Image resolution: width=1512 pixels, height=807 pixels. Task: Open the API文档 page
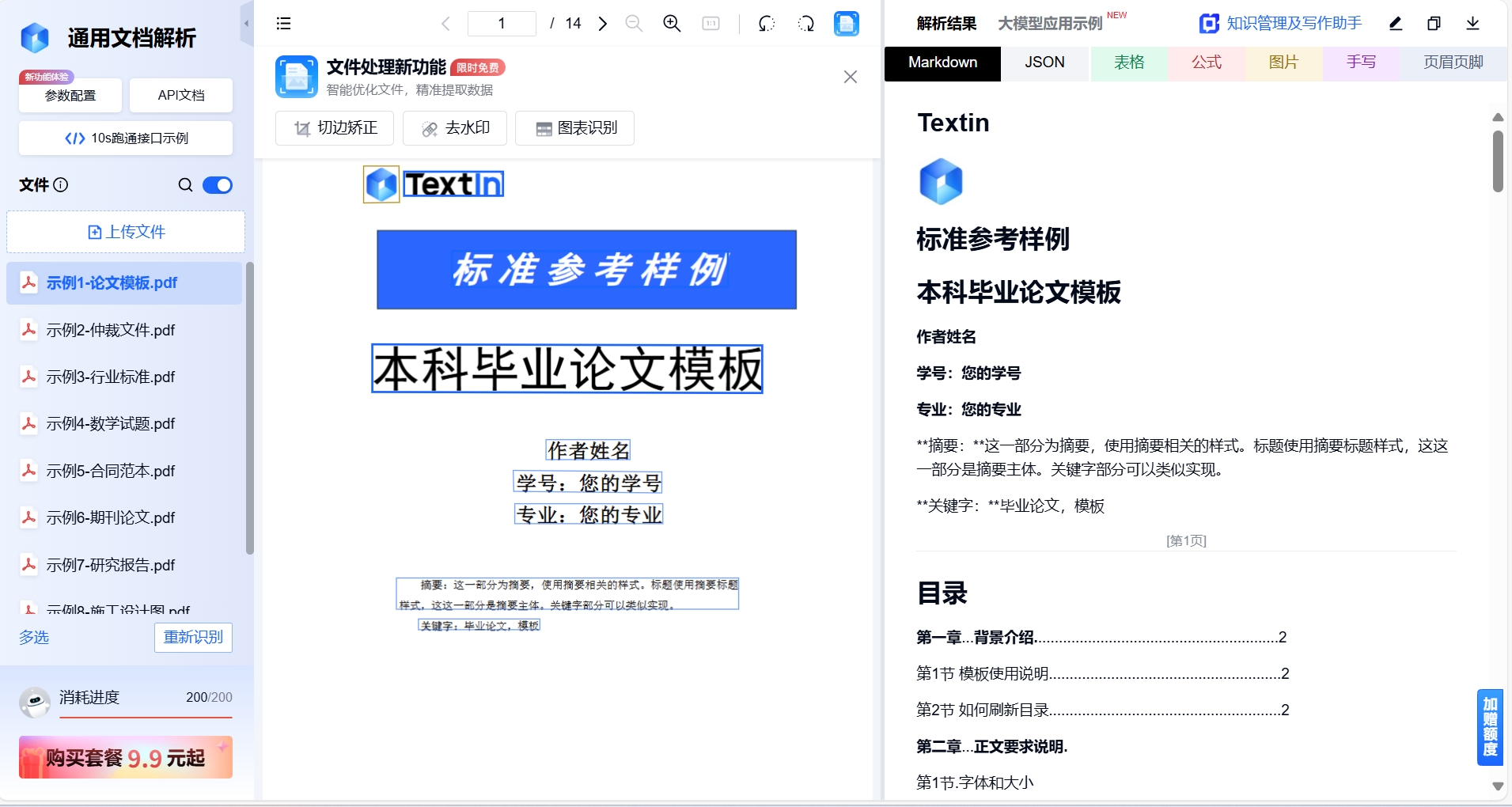(181, 95)
